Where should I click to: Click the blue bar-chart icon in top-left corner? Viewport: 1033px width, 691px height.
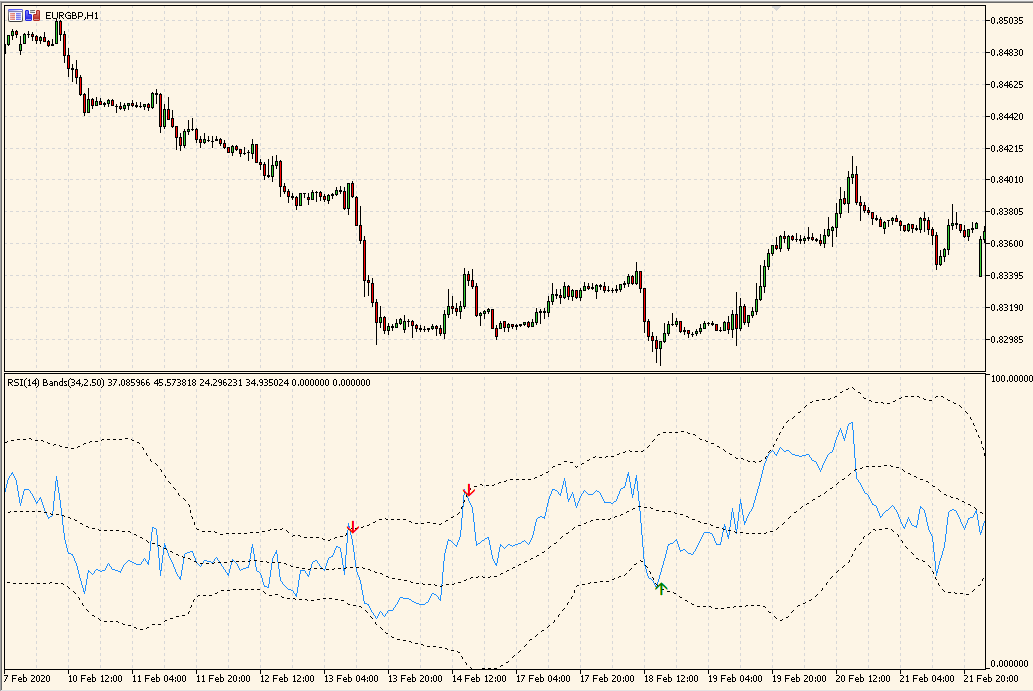tap(28, 16)
